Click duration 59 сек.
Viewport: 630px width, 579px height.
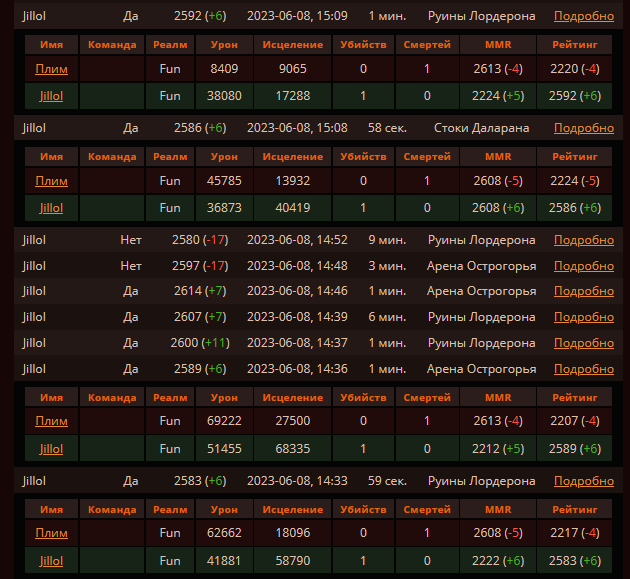(387, 481)
